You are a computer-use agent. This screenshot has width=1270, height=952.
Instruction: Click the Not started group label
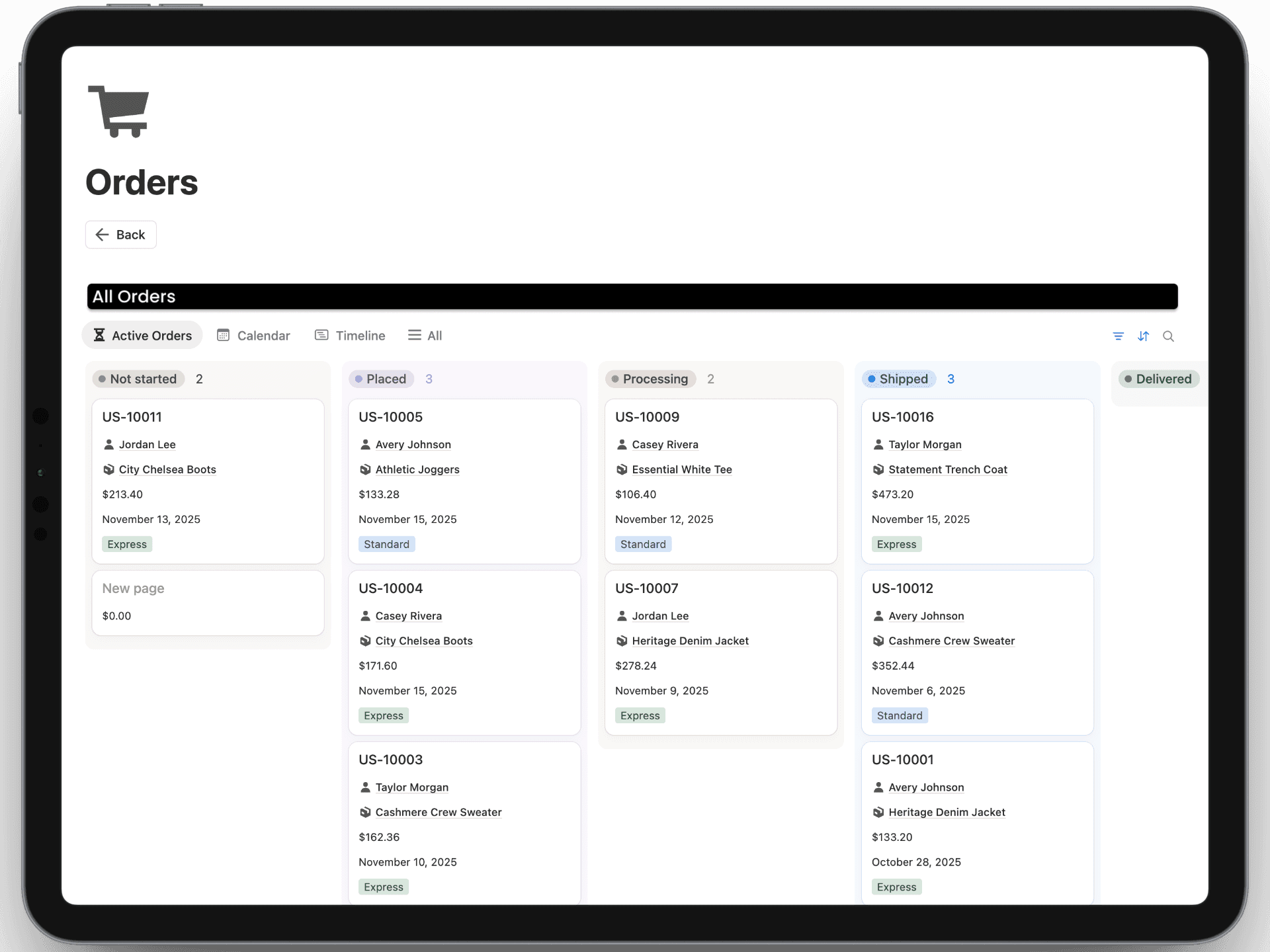pyautogui.click(x=138, y=379)
